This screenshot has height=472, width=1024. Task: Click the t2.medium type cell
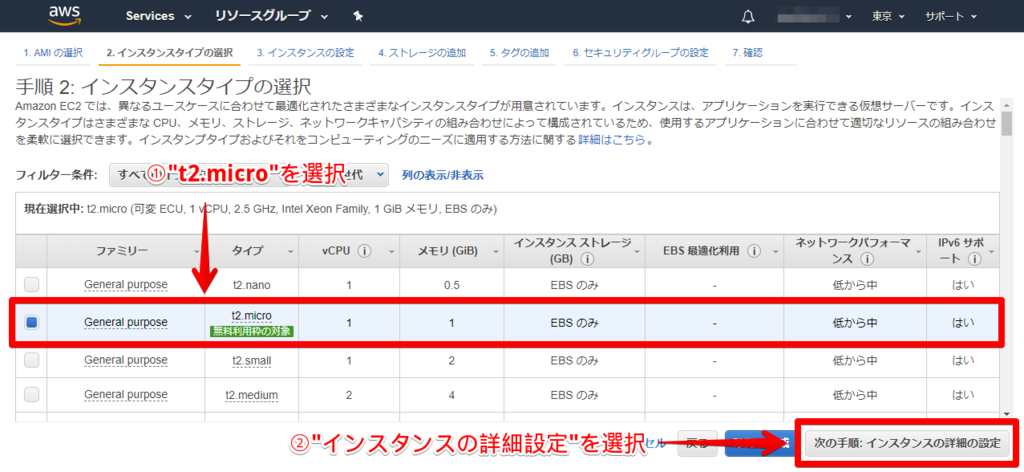(251, 394)
